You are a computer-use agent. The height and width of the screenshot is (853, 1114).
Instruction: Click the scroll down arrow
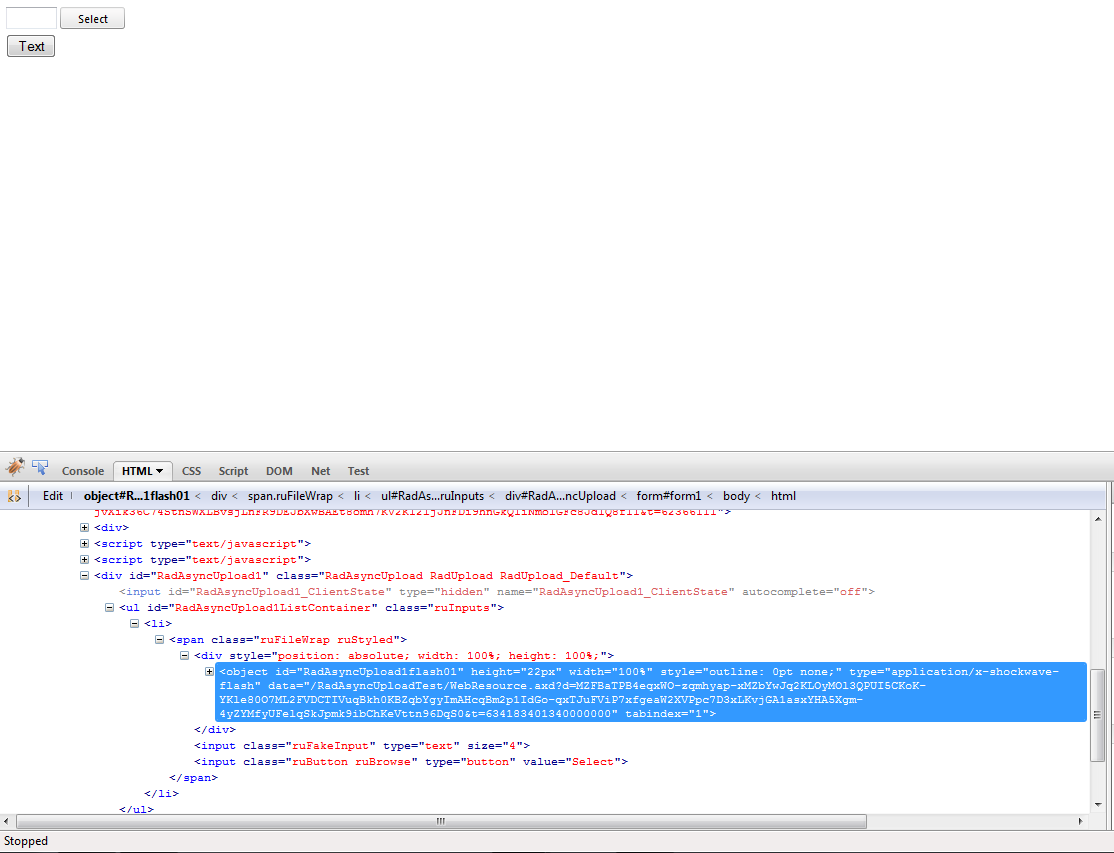pyautogui.click(x=1098, y=805)
